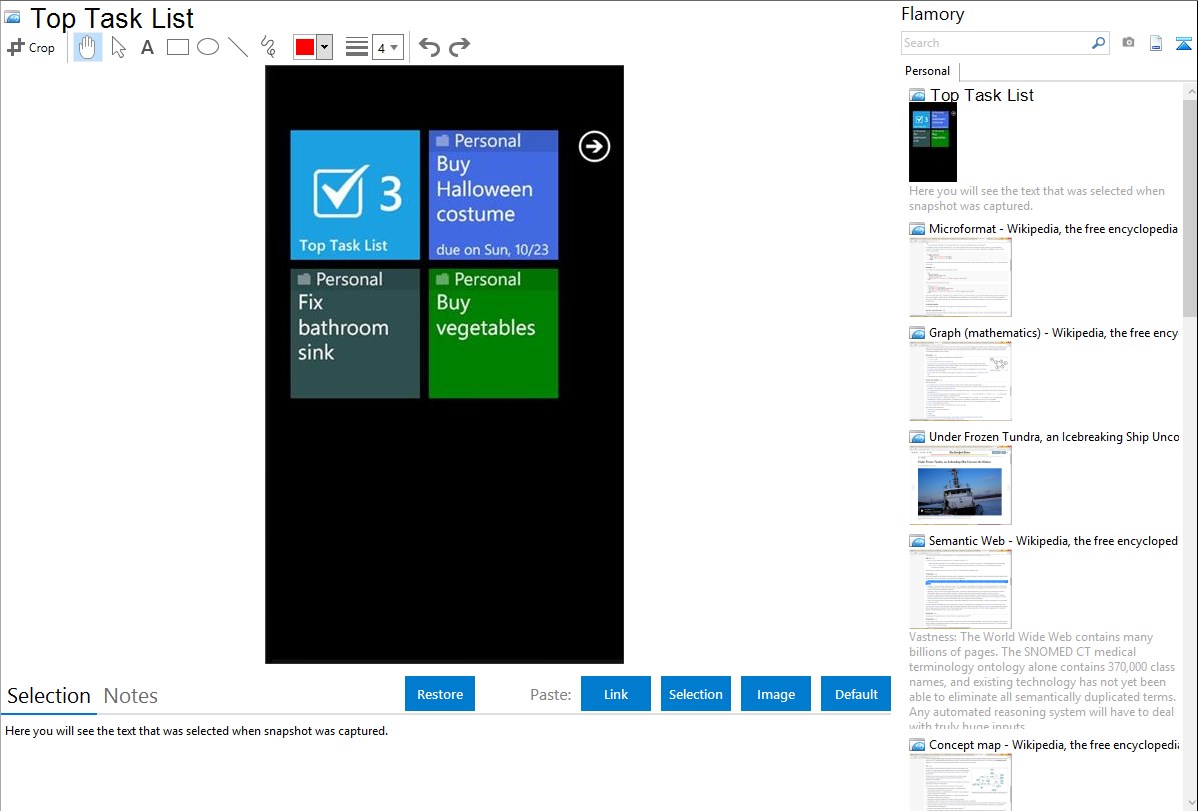Click the sidebar vertical scrollbar thumb
This screenshot has width=1198, height=811.
coord(1190,207)
